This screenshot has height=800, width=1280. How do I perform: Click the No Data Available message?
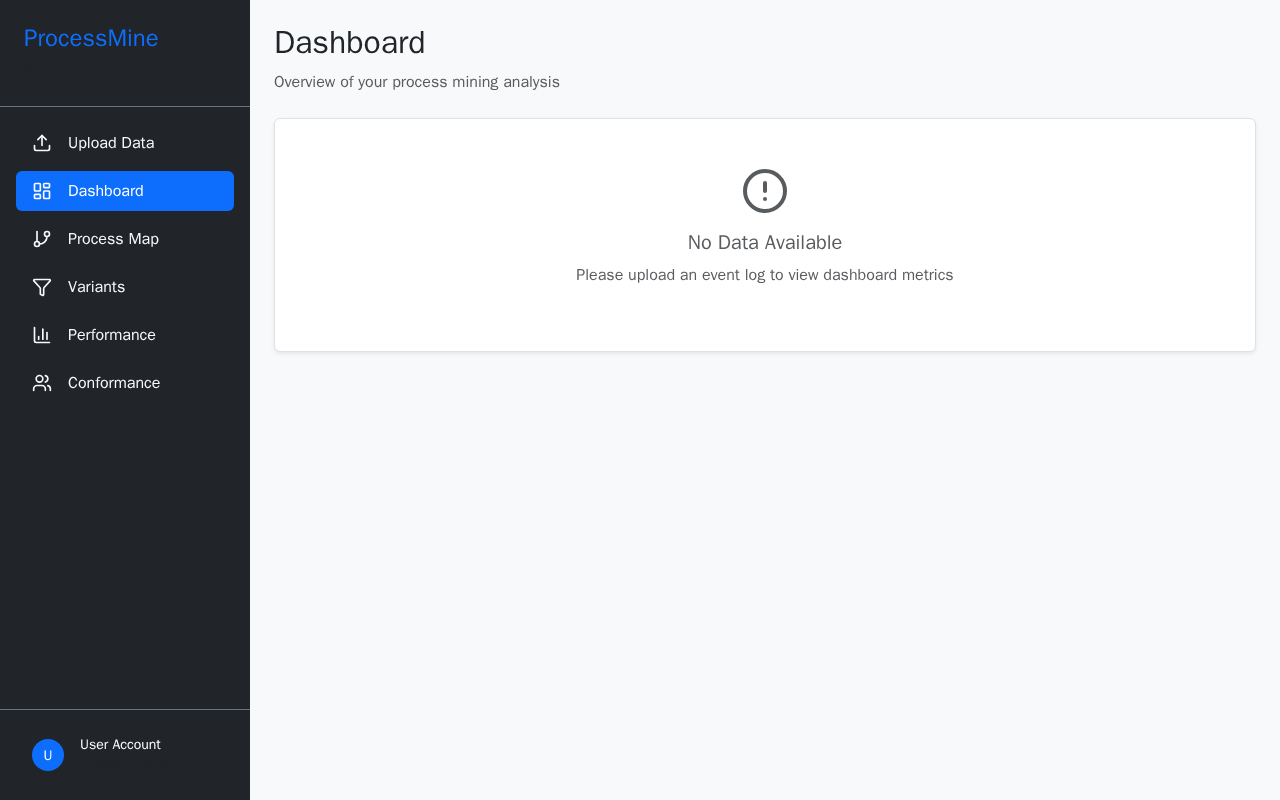pos(765,243)
